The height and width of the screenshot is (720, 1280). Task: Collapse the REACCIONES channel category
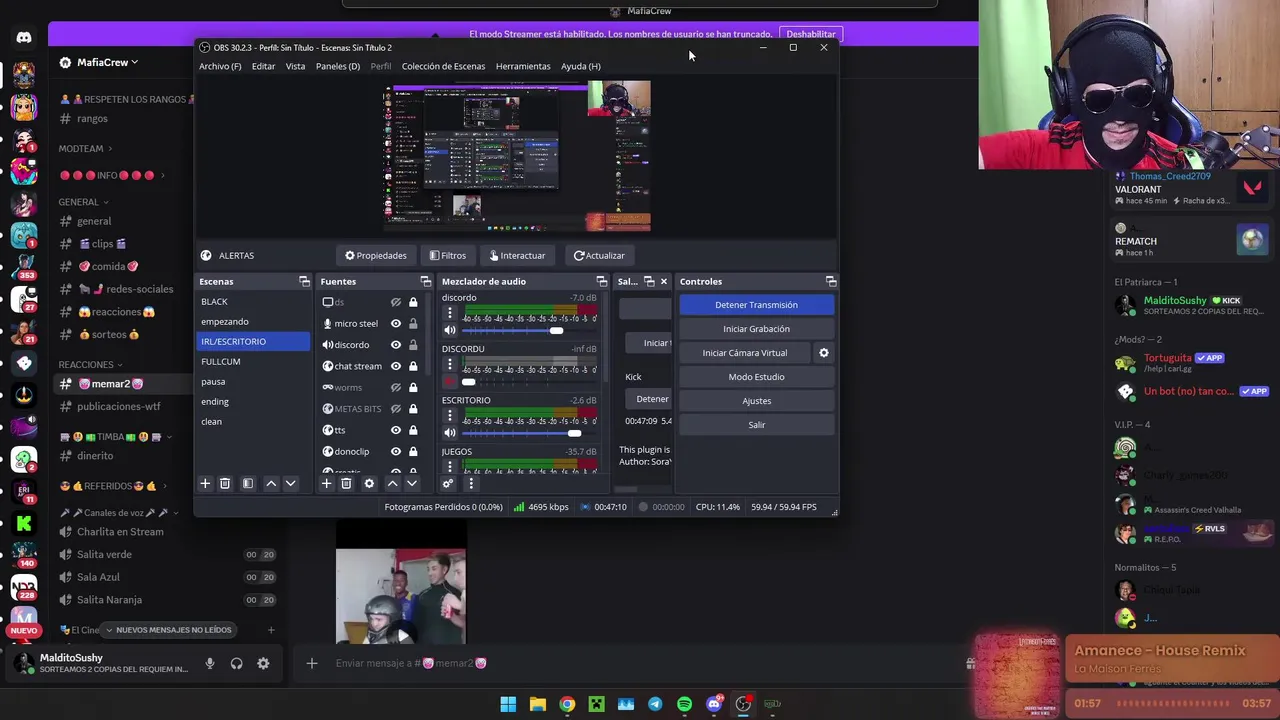point(91,365)
